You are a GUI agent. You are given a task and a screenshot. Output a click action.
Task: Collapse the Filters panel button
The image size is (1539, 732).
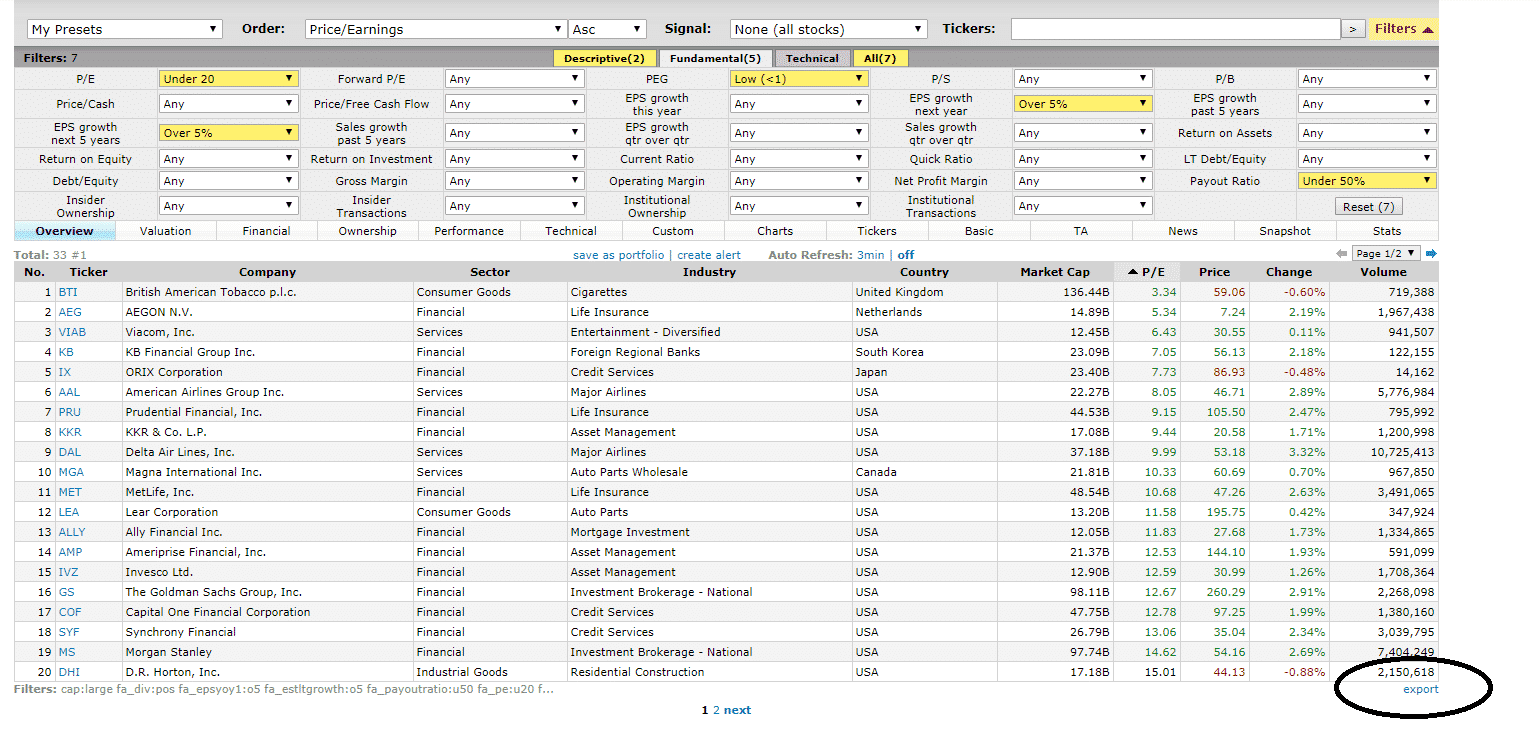click(x=1404, y=29)
